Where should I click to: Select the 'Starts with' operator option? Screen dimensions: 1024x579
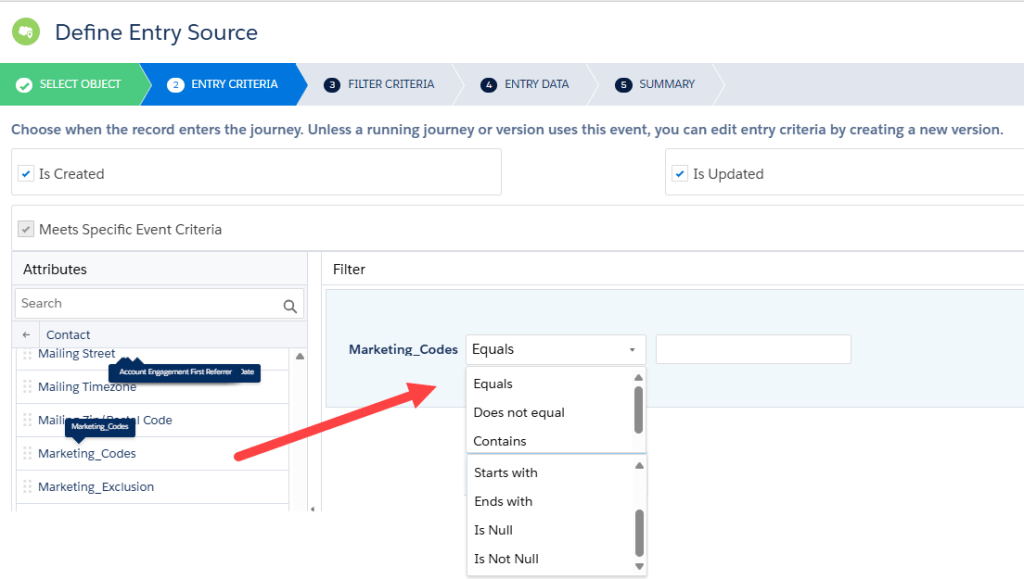coord(505,472)
